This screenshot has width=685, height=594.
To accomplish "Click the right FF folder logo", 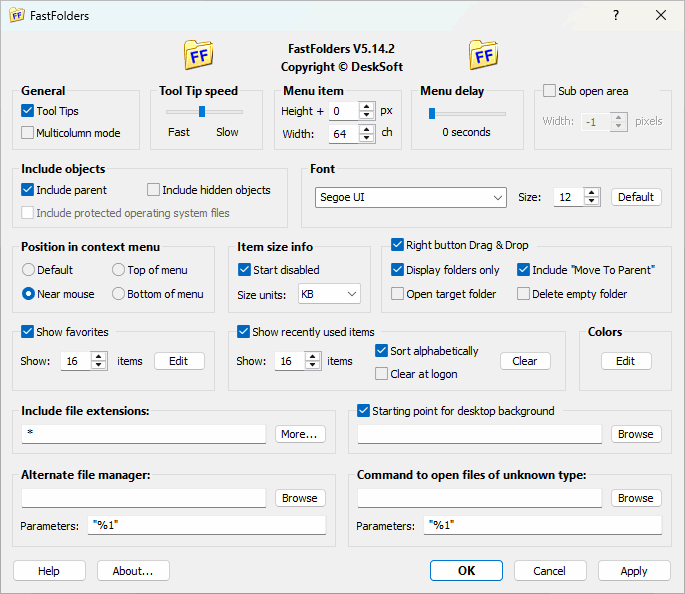I will (483, 55).
